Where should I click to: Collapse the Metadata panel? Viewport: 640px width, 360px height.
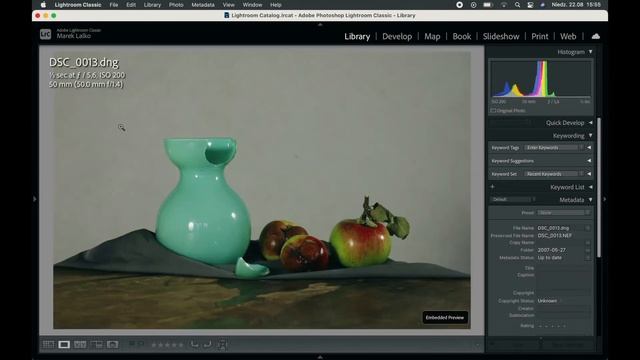coord(590,200)
